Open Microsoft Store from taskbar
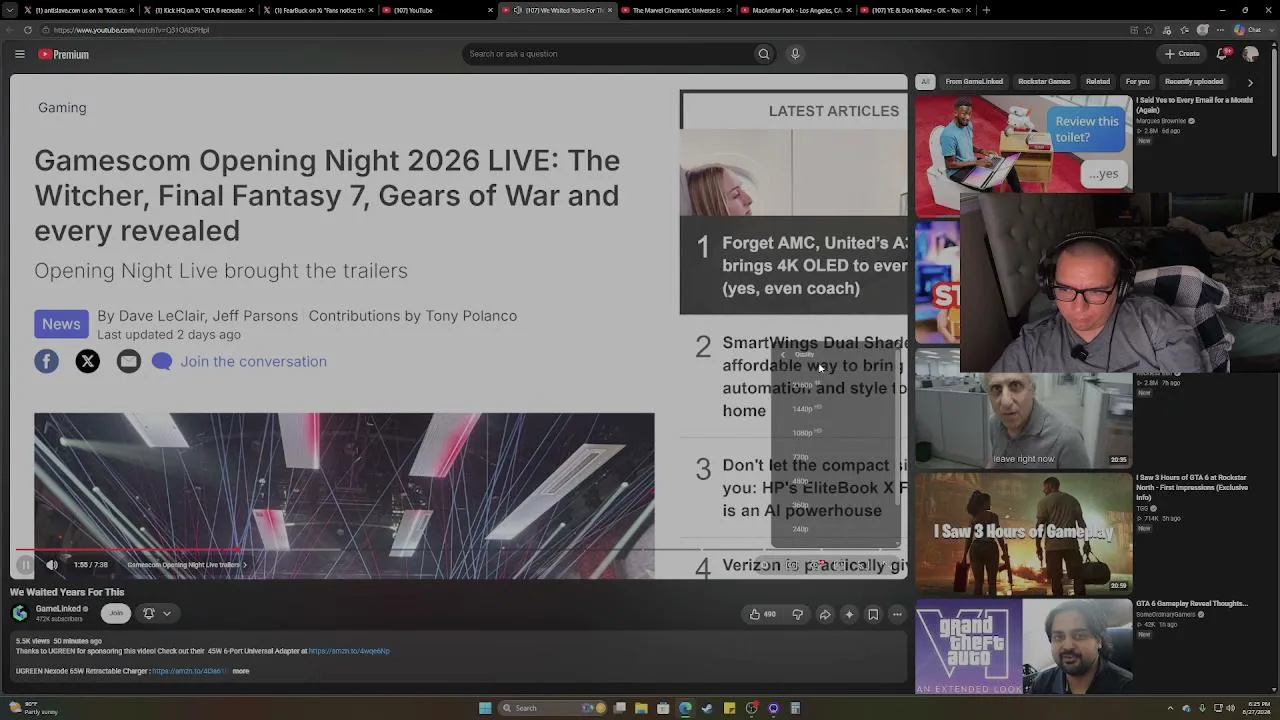Screen dimensions: 1280x720 [x=663, y=708]
